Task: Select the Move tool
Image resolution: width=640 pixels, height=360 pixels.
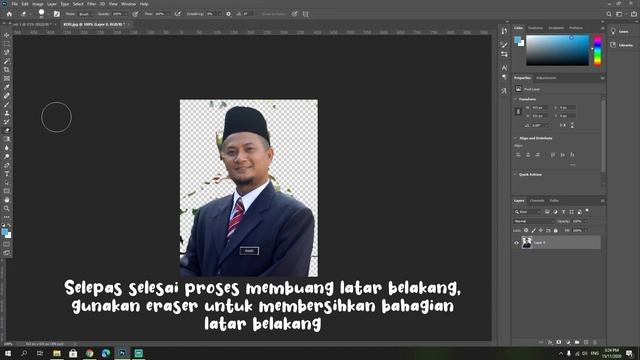Action: point(7,35)
